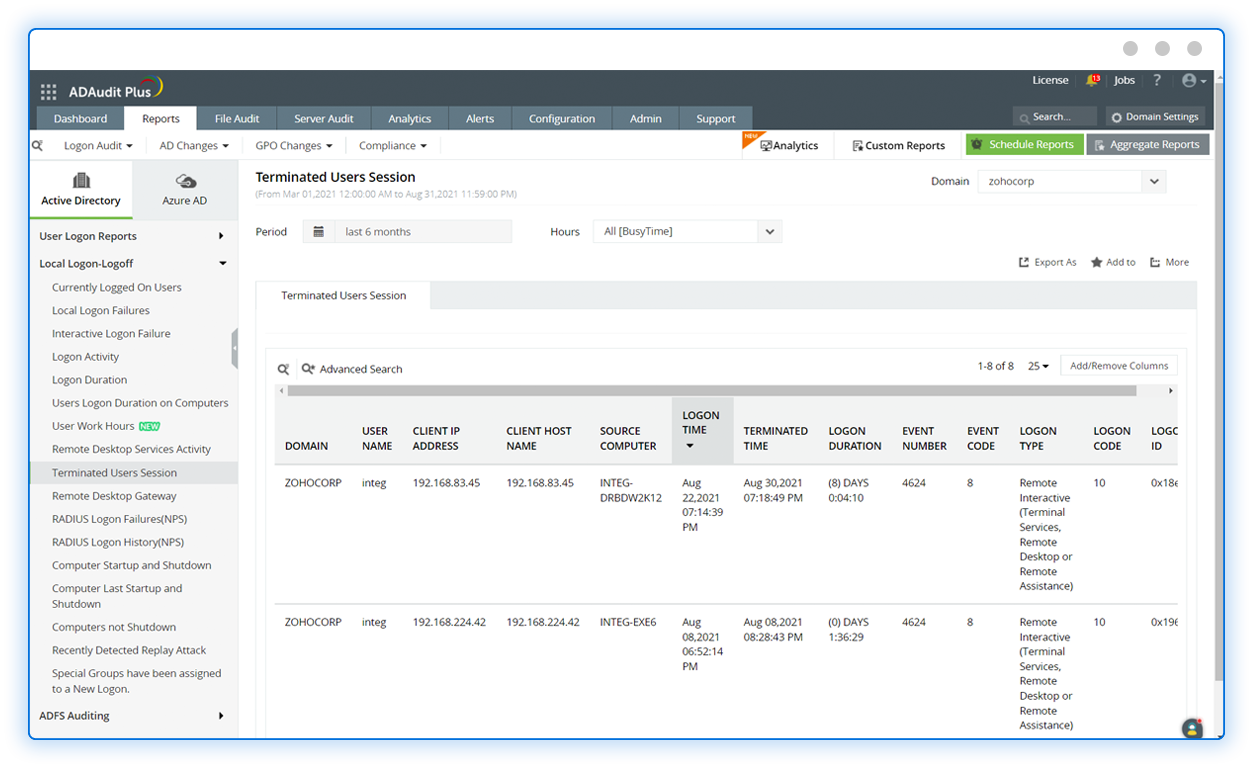Screen dimensions: 1253x768
Task: Open the new Analytics reports link
Action: (789, 145)
